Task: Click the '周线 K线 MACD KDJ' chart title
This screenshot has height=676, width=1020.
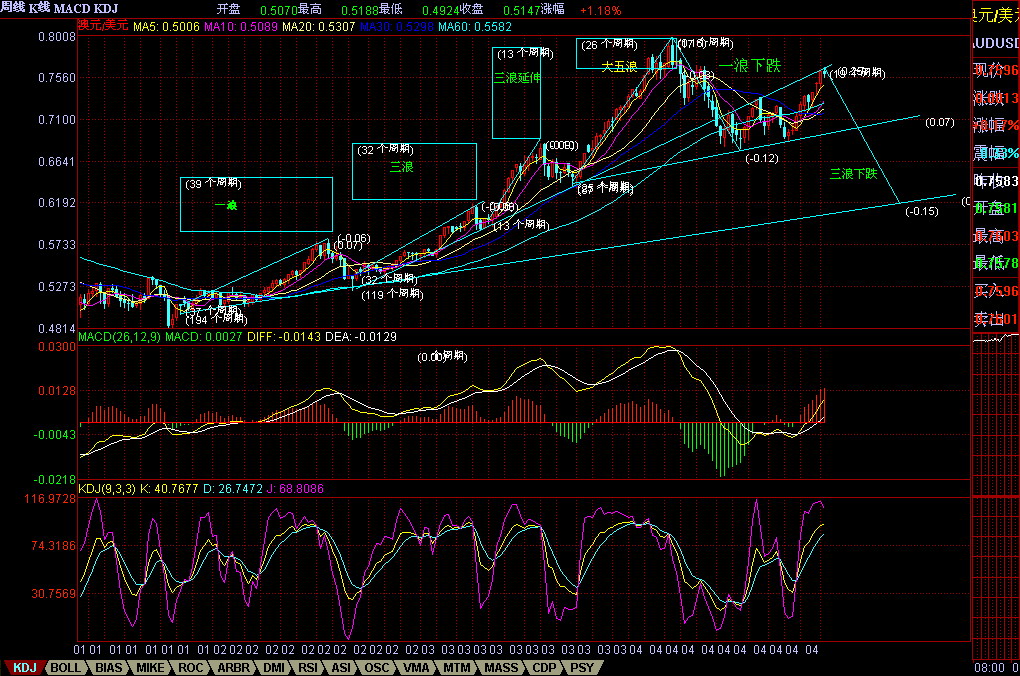Action: [x=59, y=8]
